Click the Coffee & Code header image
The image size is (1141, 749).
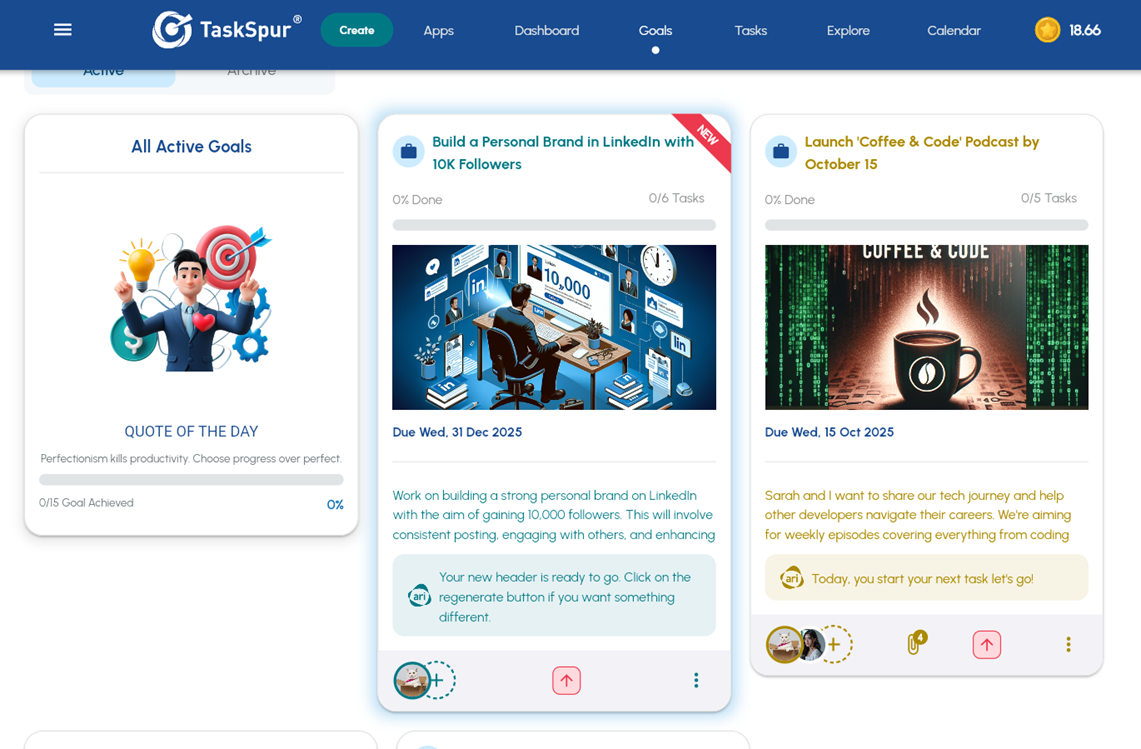point(926,327)
